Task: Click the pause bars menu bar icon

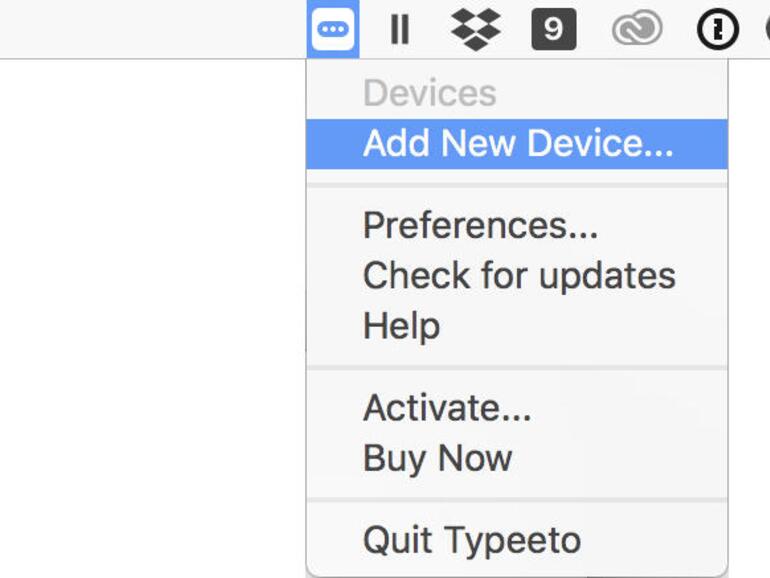Action: [x=400, y=29]
